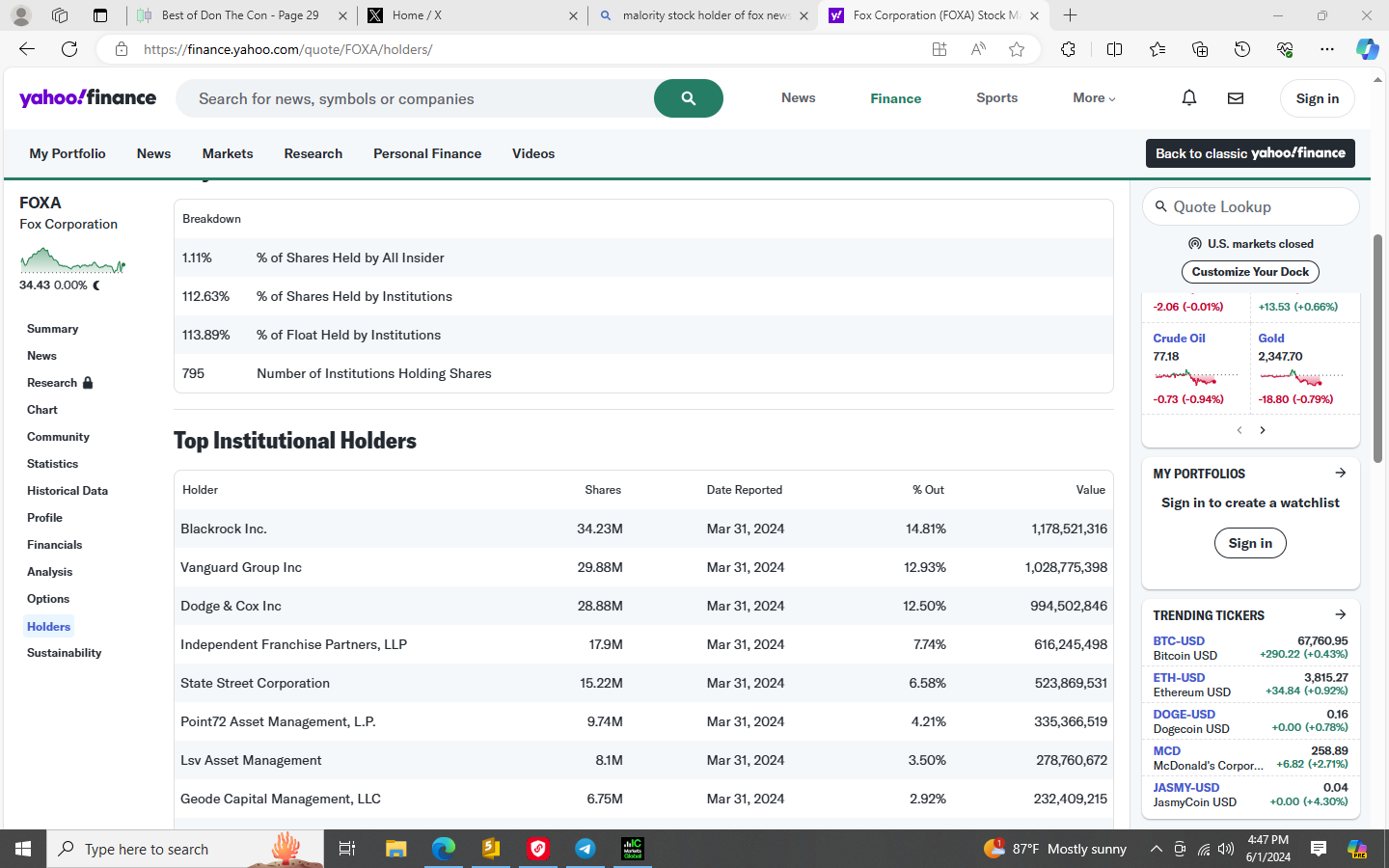Click the Quote Lookup search field
This screenshot has height=868, width=1389.
click(1251, 206)
